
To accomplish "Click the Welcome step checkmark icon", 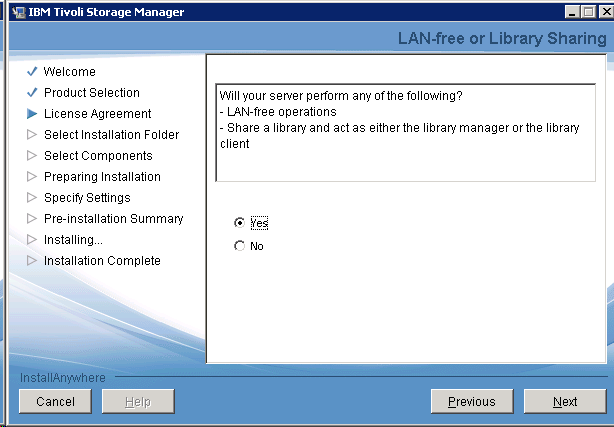I will (33, 72).
